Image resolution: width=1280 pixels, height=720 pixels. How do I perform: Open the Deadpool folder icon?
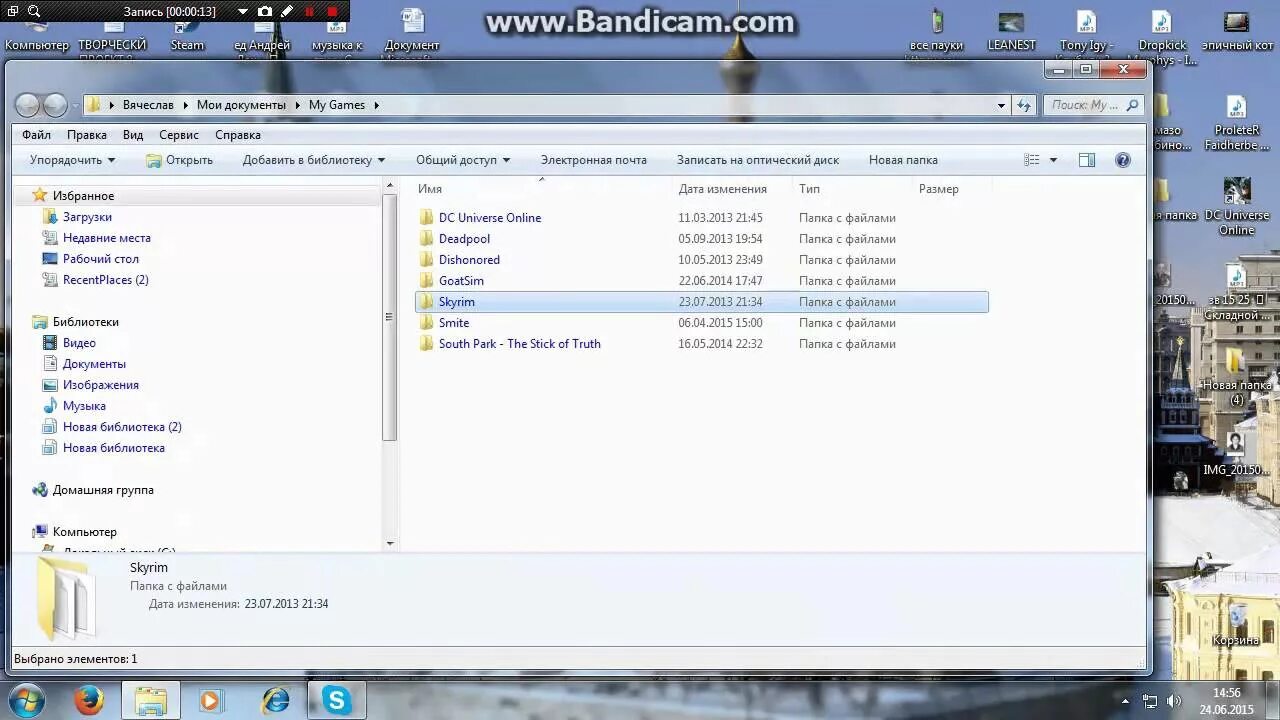tap(427, 239)
